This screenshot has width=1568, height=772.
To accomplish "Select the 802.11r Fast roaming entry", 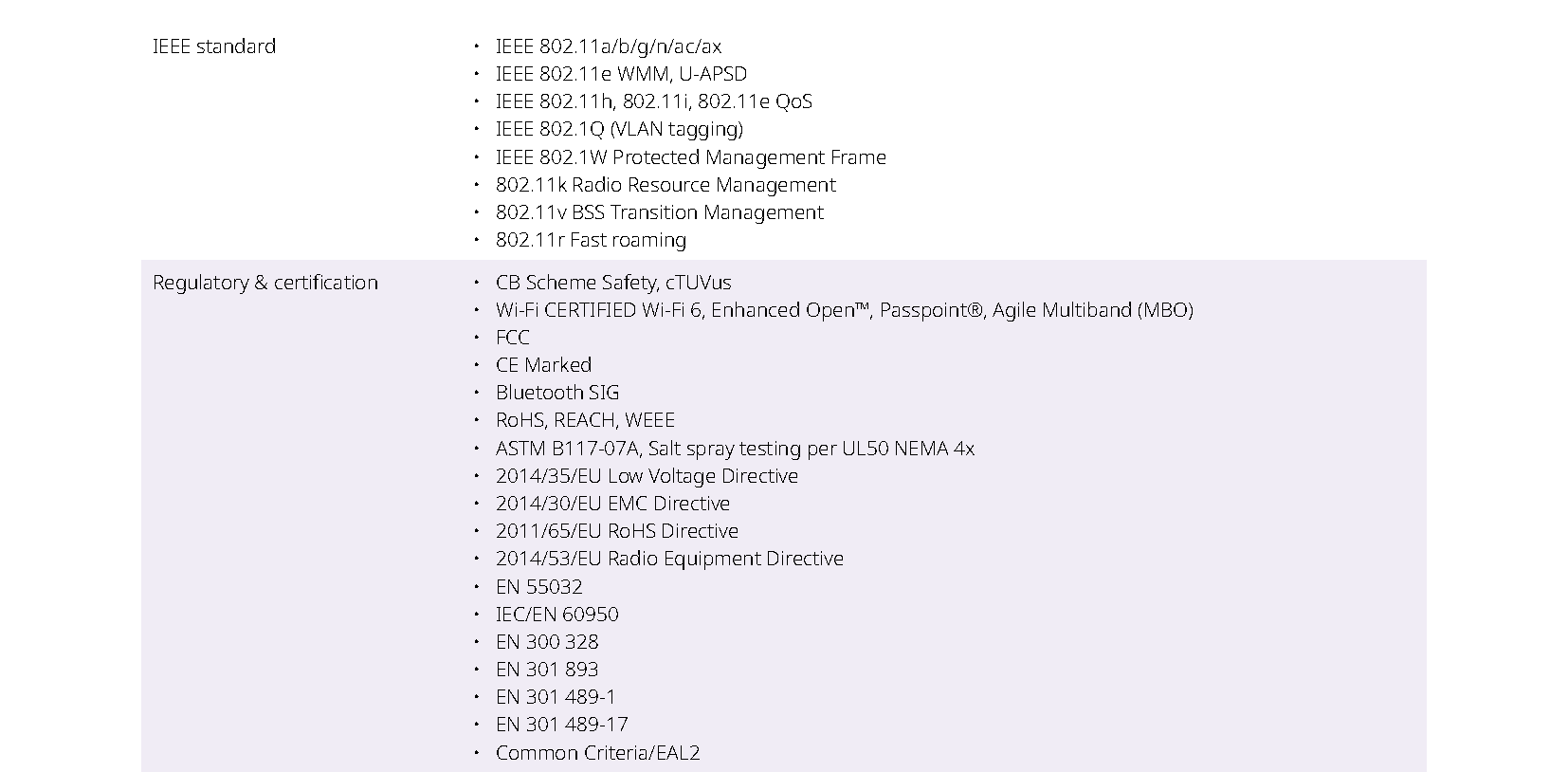I will click(x=591, y=240).
